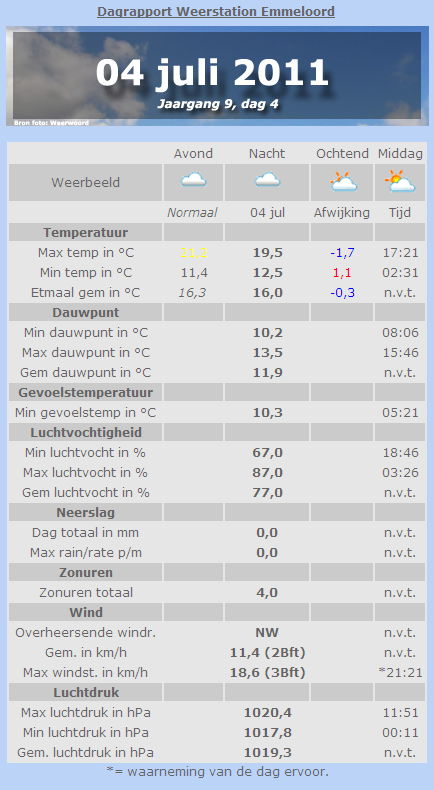Select the Dauwpunt section header
The height and width of the screenshot is (790, 434).
[x=86, y=312]
